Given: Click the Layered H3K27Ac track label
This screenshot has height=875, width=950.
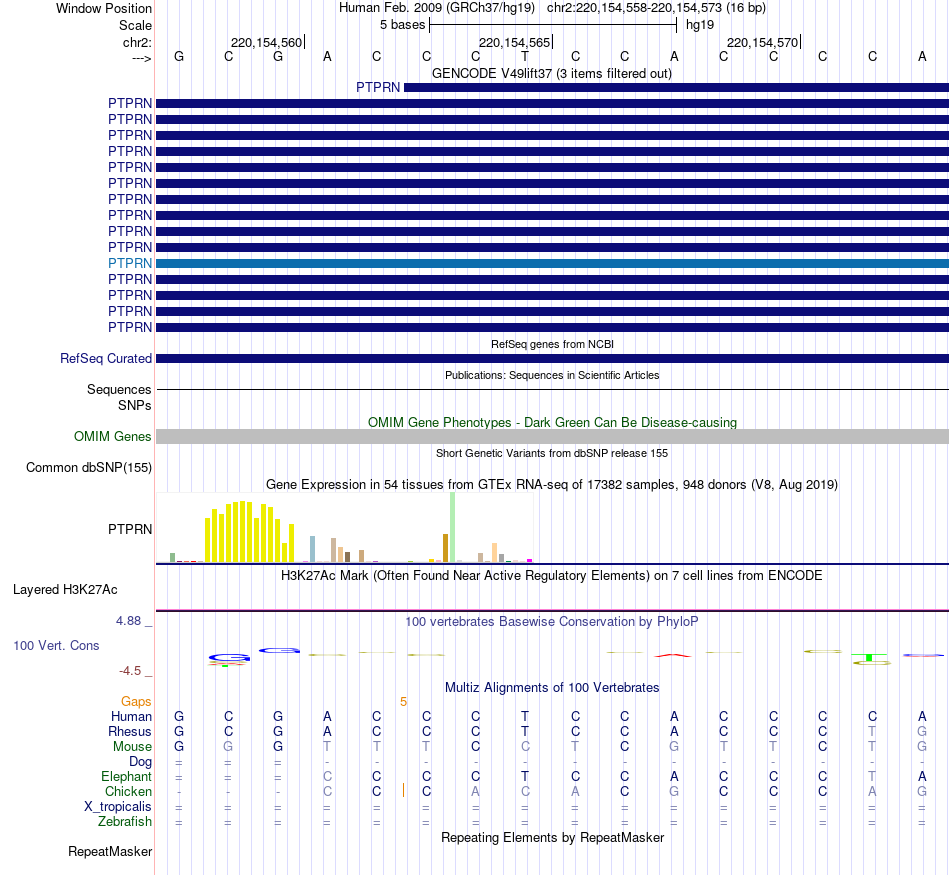Looking at the screenshot, I should [65, 590].
